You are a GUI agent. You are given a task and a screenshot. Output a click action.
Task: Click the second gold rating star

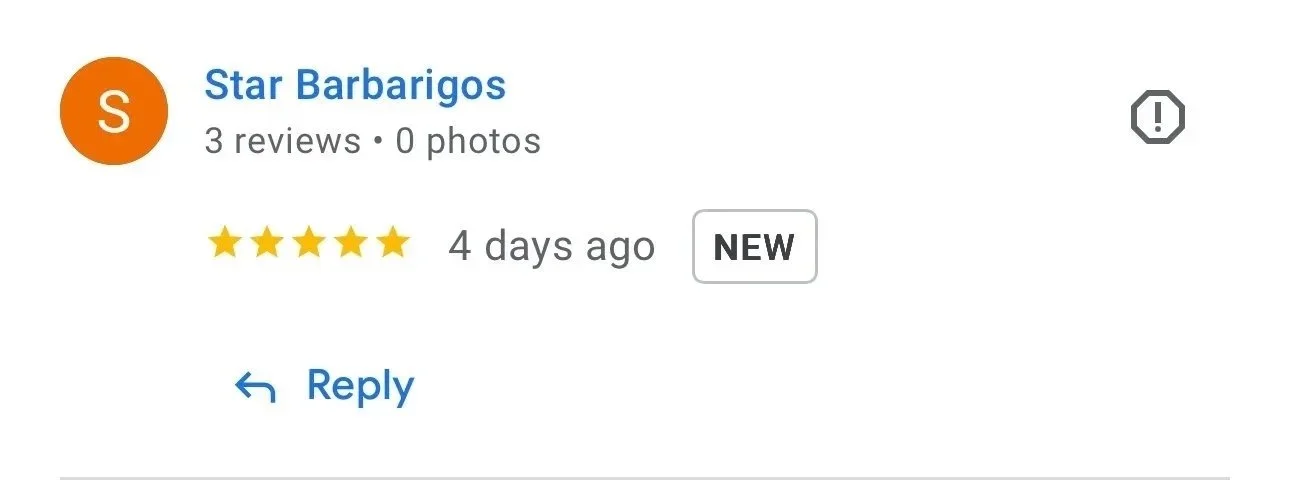click(266, 243)
